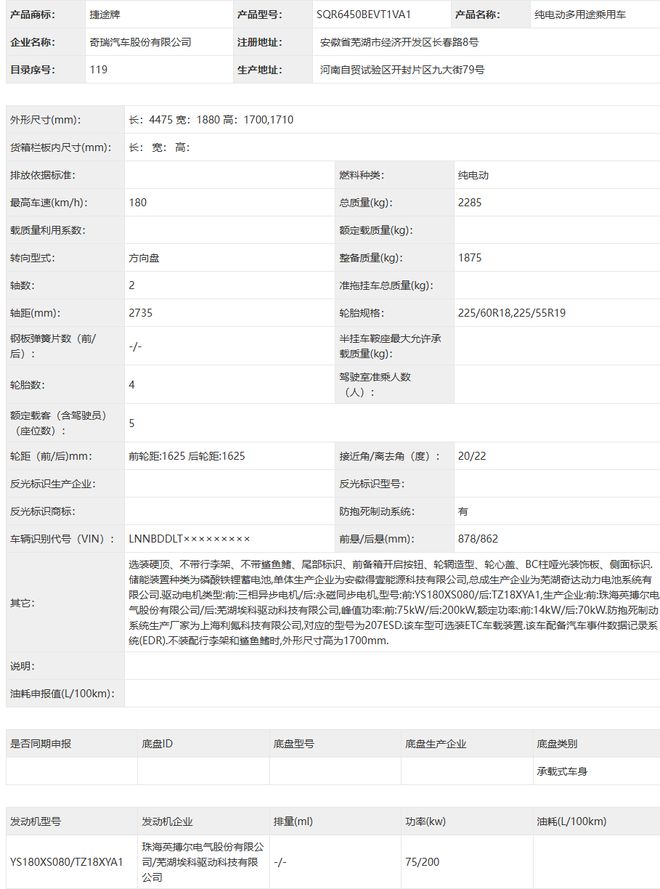660x889 pixels.
Task: Click label 额定载客（含驾驶员）
Action: click(58, 423)
